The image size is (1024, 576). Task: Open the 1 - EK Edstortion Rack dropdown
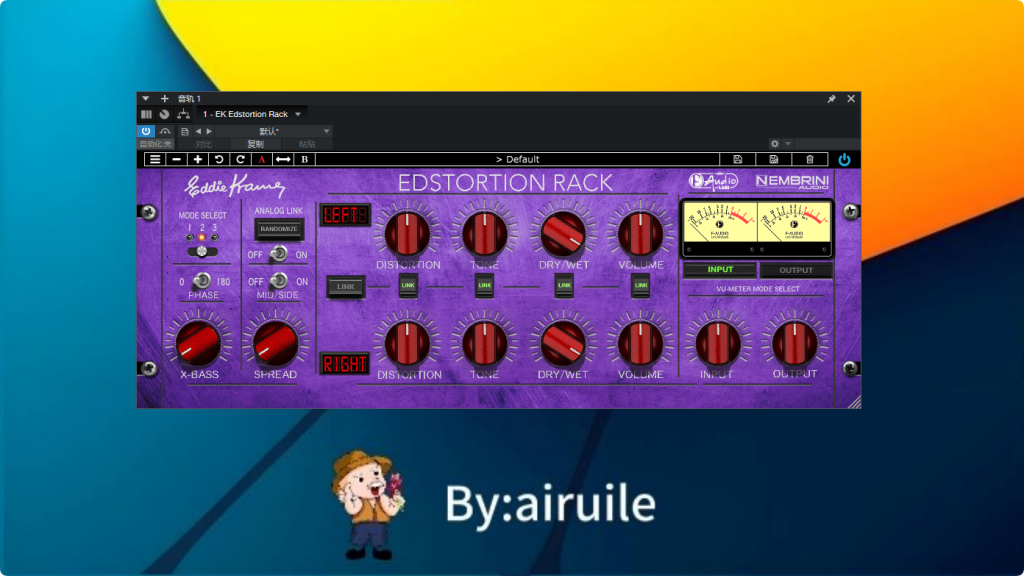[x=251, y=114]
